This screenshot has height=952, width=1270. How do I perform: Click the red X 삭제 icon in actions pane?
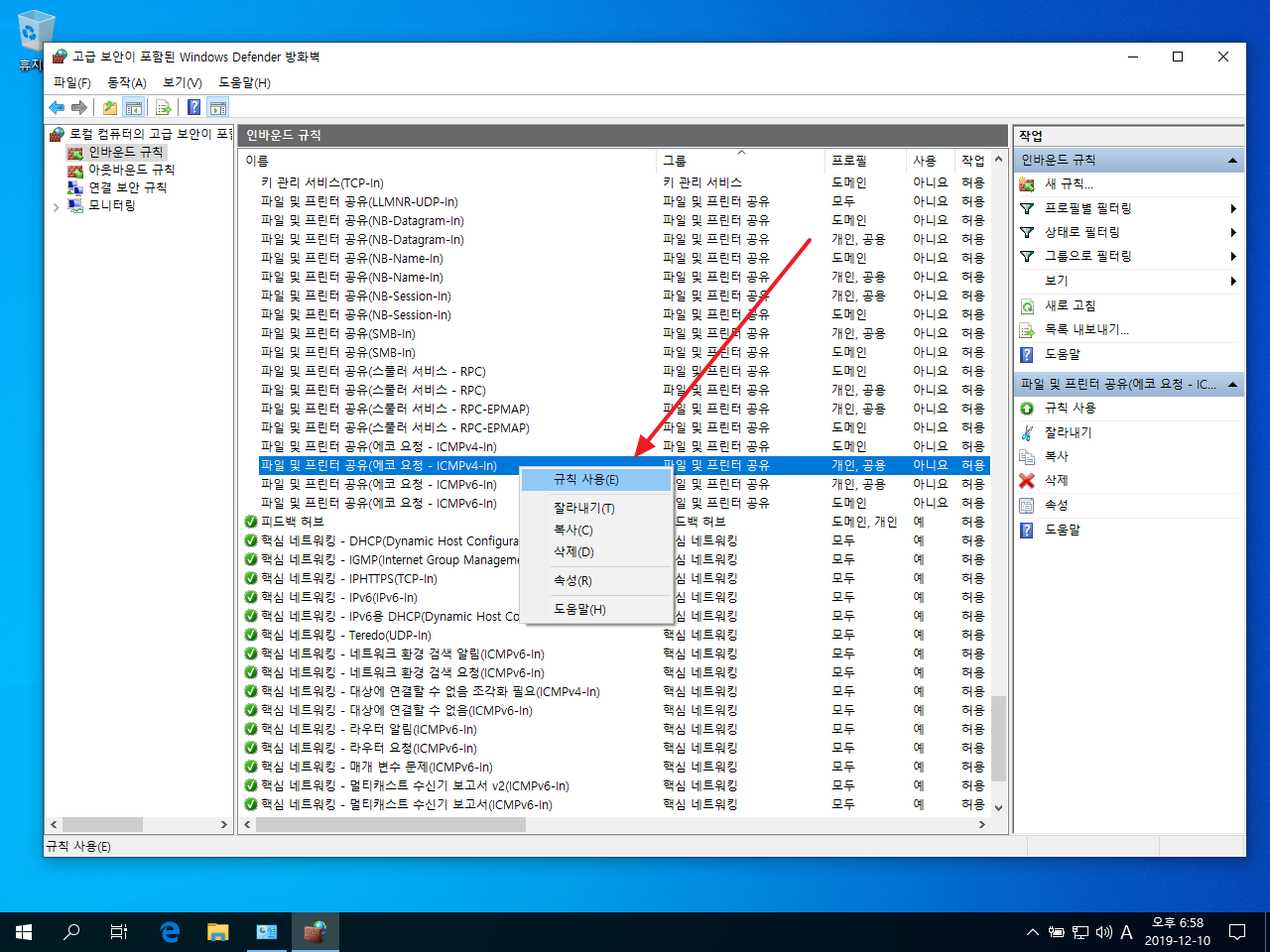coord(1027,481)
